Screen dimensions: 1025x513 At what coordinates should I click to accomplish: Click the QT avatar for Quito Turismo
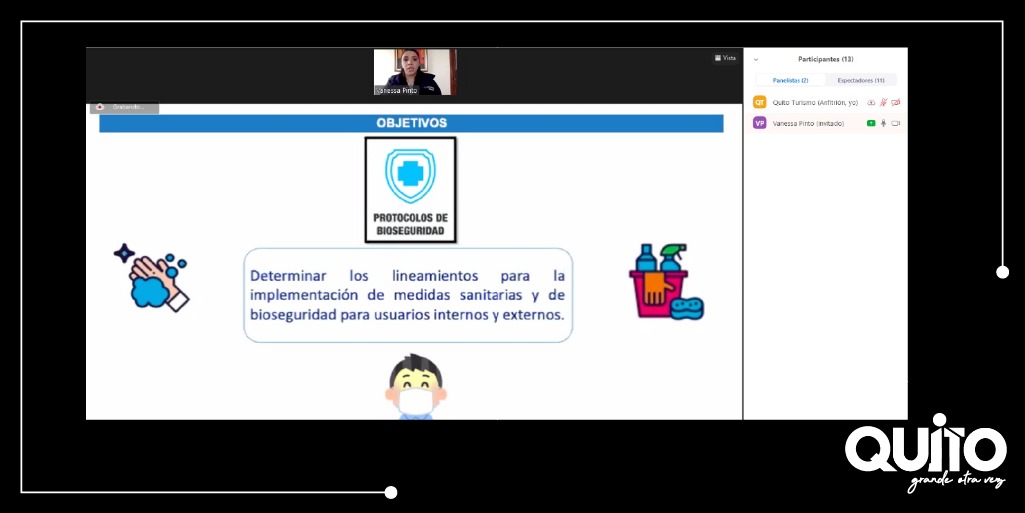point(759,102)
